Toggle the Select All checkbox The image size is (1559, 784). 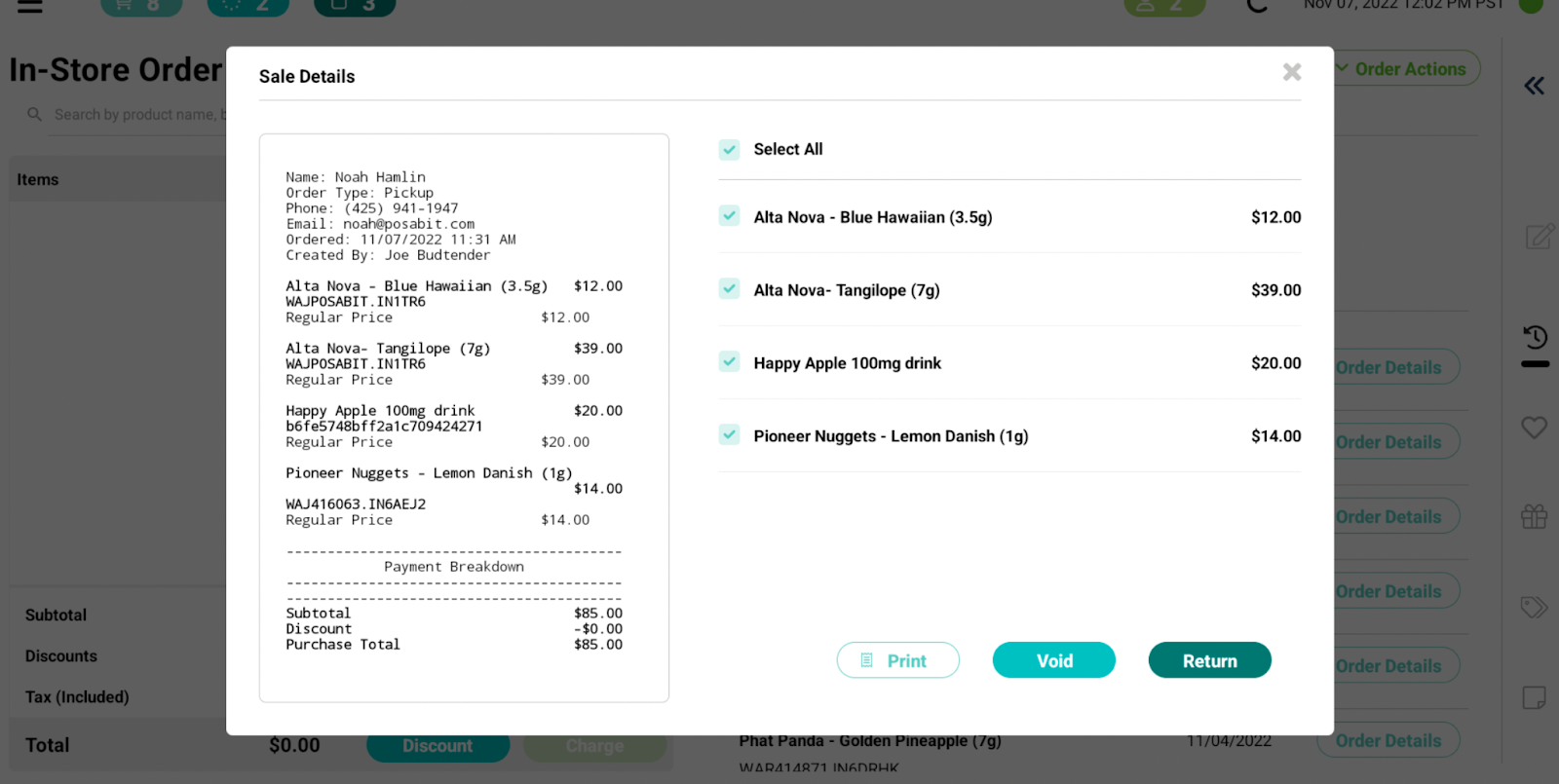click(x=729, y=149)
